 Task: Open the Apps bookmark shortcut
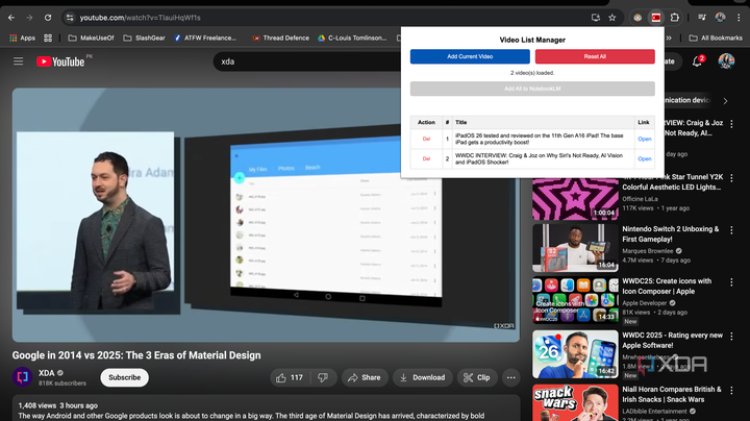tap(22, 38)
